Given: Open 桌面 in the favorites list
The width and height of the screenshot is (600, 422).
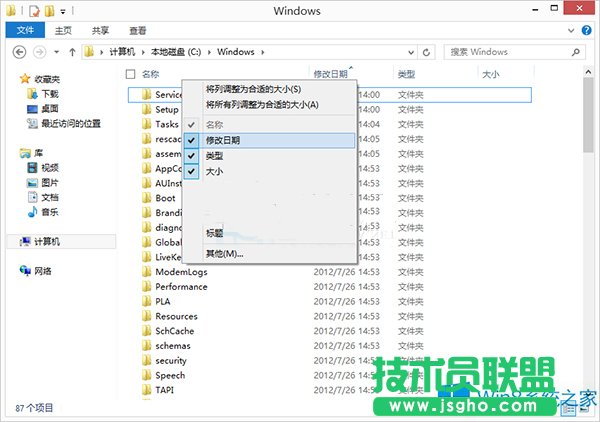Looking at the screenshot, I should pos(50,109).
